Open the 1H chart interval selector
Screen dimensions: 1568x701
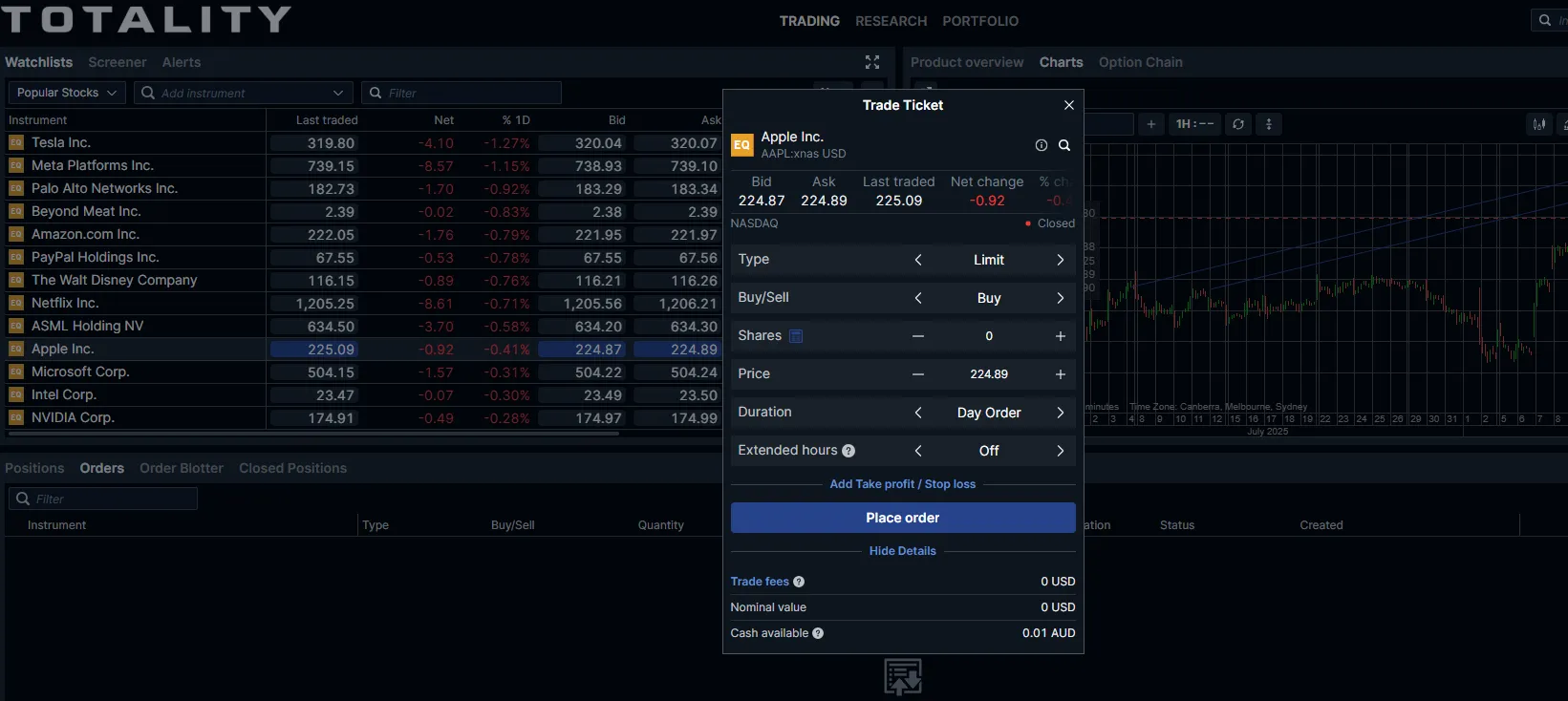click(1194, 124)
